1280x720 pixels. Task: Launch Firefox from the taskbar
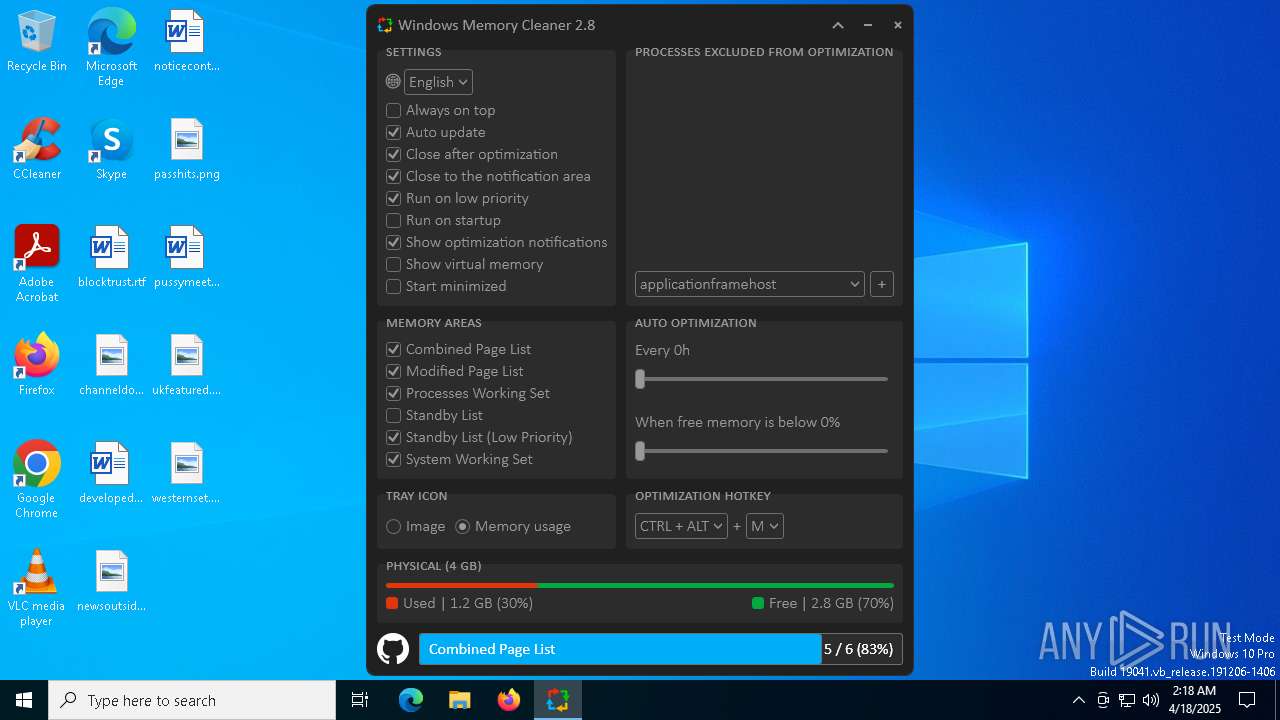click(508, 700)
